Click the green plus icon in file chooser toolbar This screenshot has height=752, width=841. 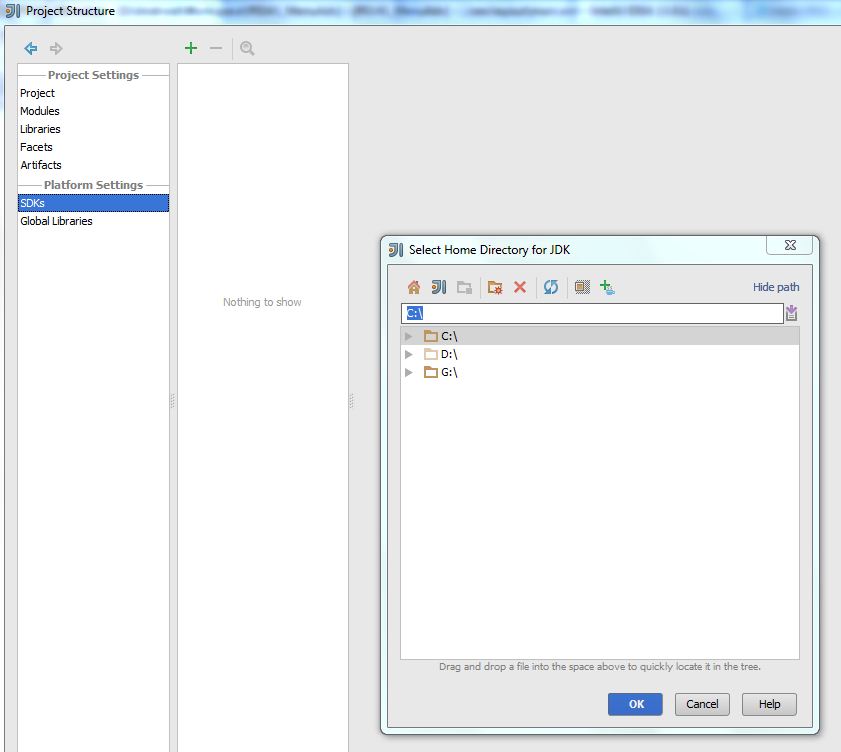tap(607, 287)
